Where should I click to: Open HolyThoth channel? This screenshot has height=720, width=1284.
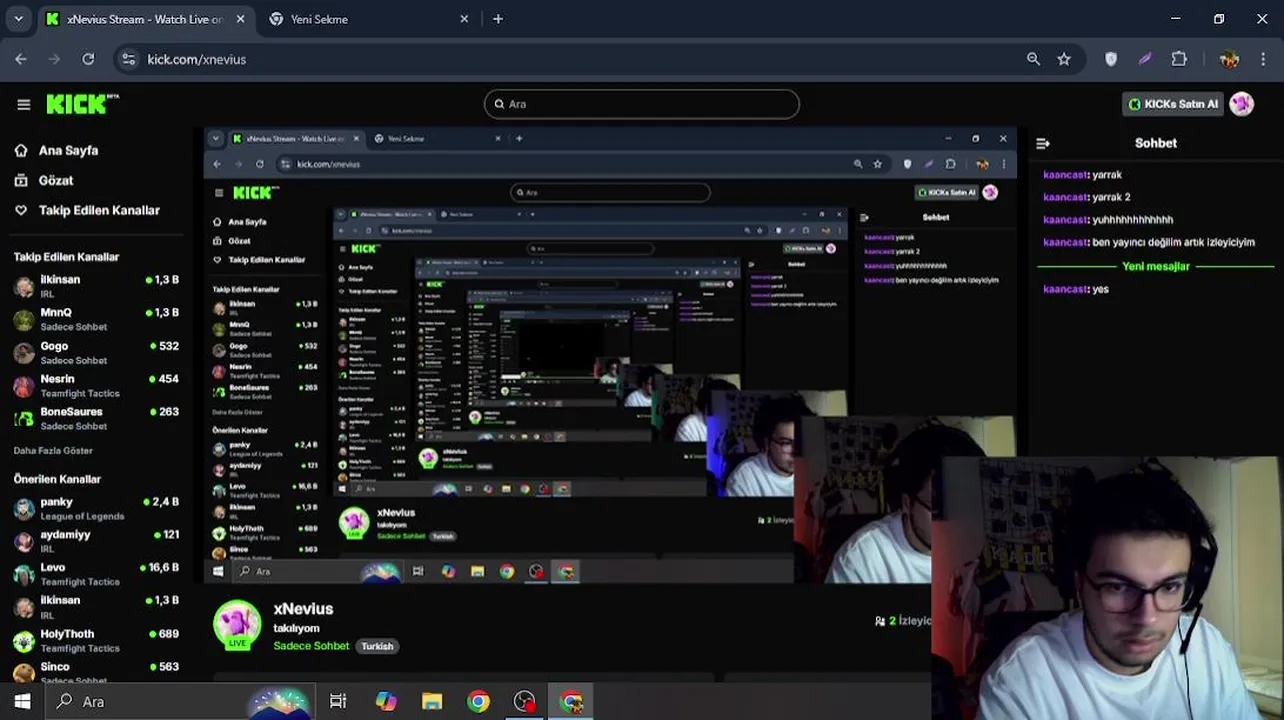(x=96, y=640)
